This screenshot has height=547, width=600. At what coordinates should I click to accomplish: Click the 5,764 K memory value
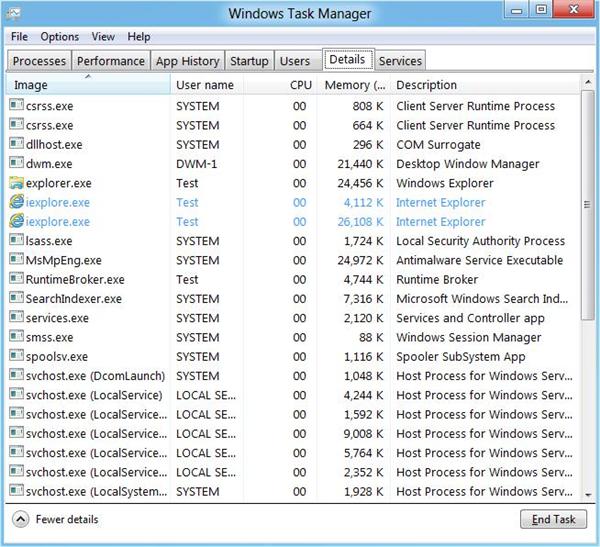pos(364,453)
